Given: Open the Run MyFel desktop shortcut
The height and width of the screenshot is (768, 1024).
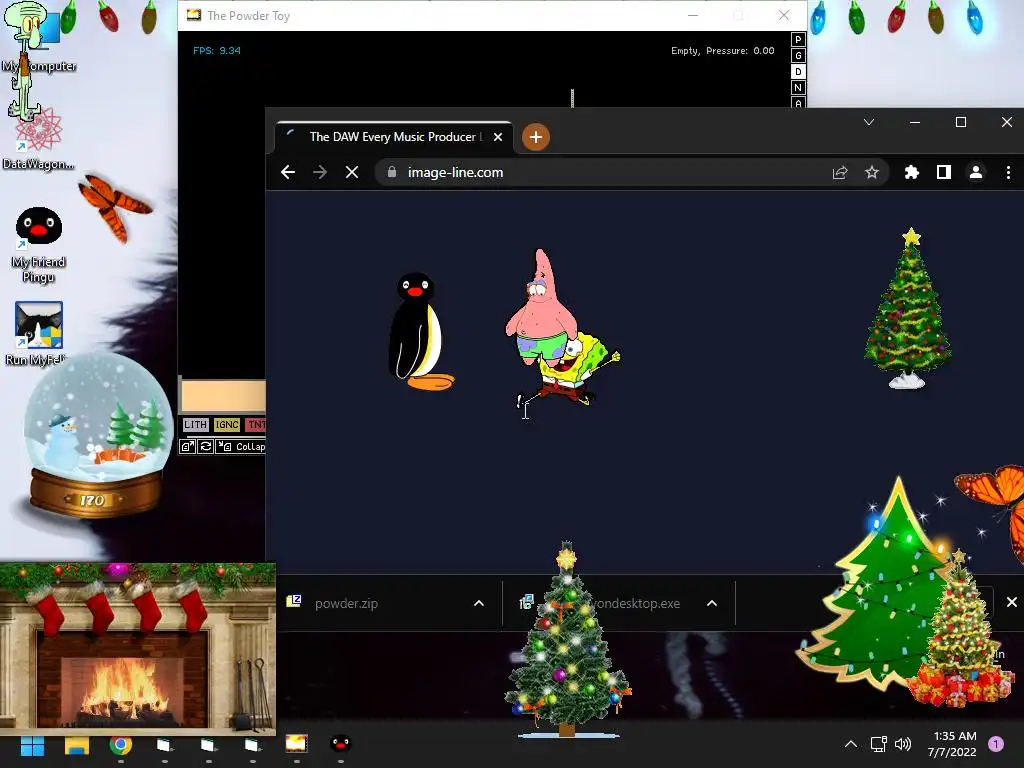Looking at the screenshot, I should click(38, 333).
